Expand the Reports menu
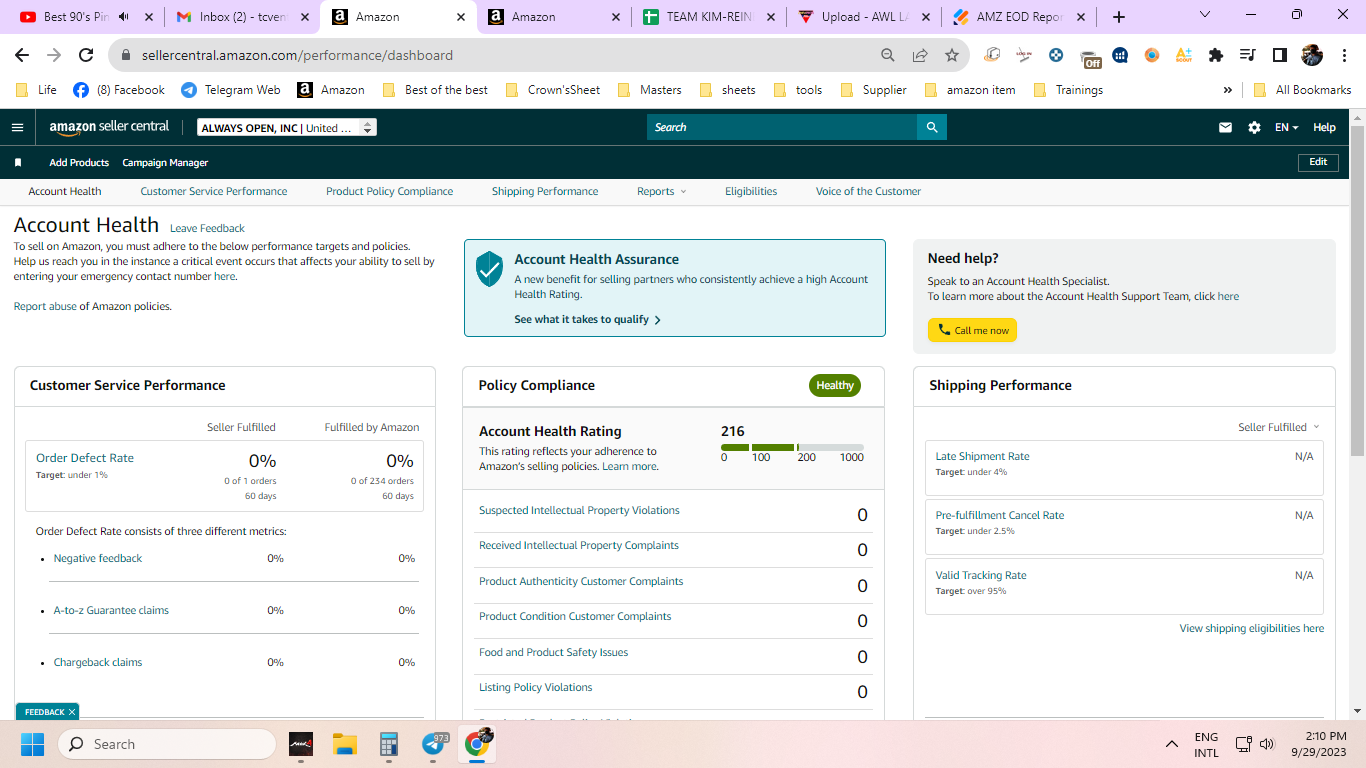The height and width of the screenshot is (768, 1366). coord(661,191)
